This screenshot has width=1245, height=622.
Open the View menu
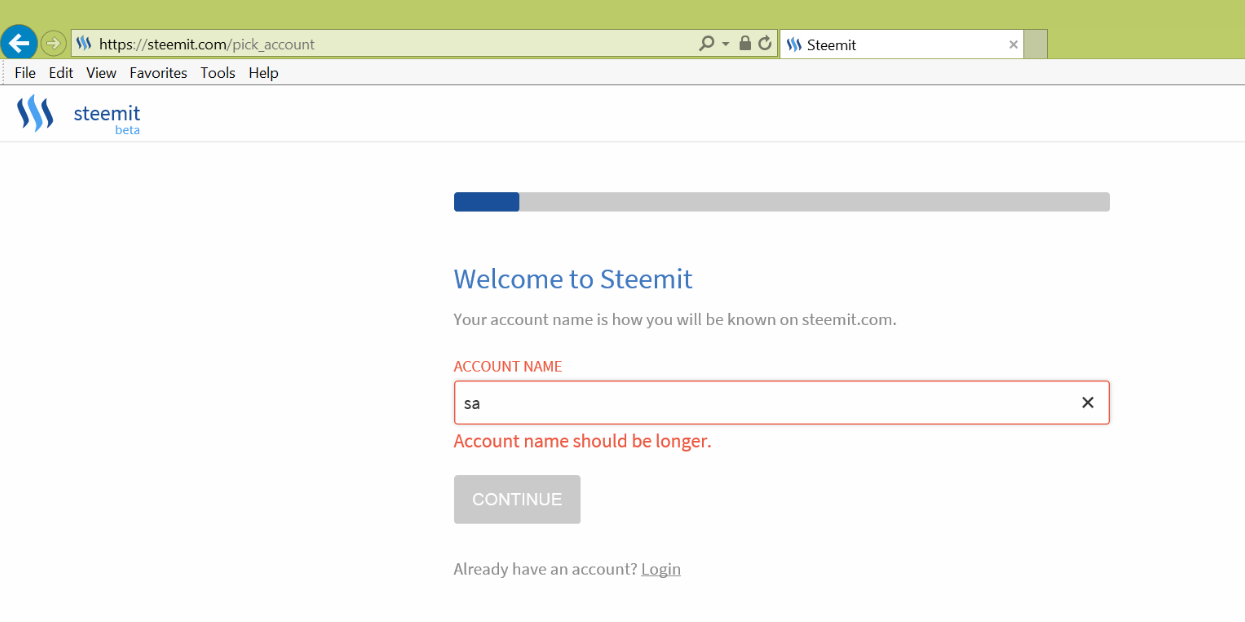click(101, 73)
